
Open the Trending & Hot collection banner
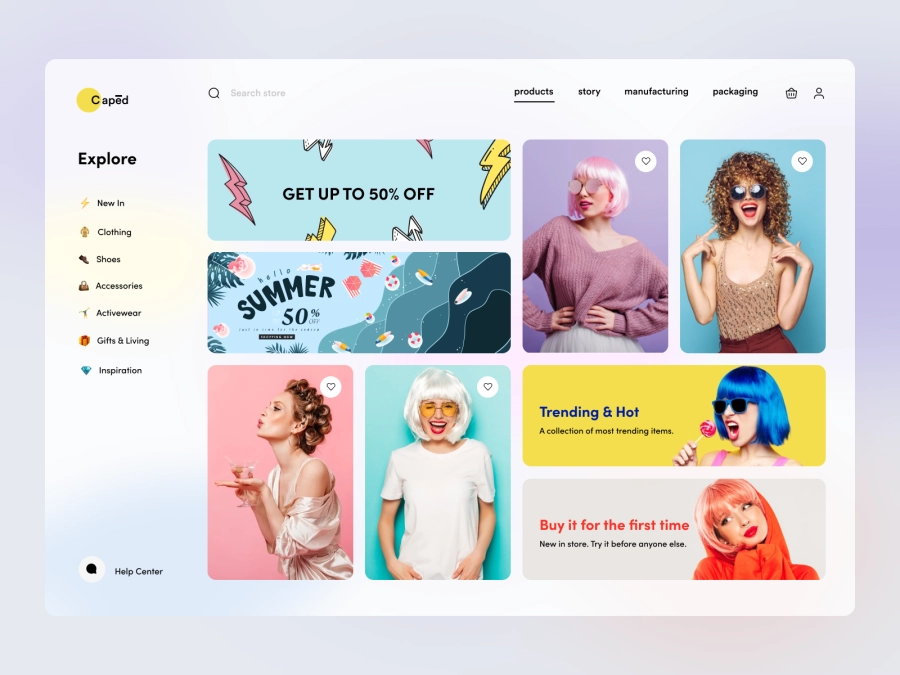click(673, 415)
